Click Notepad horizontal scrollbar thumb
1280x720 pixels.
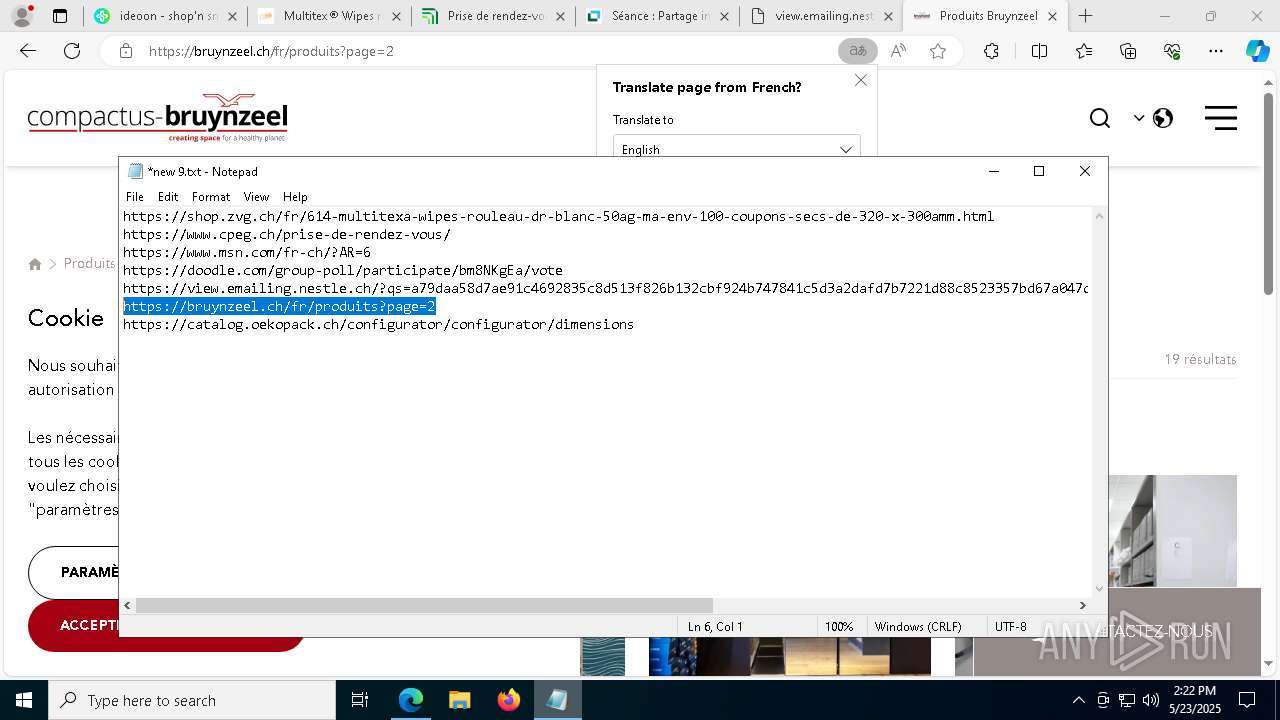tap(424, 605)
